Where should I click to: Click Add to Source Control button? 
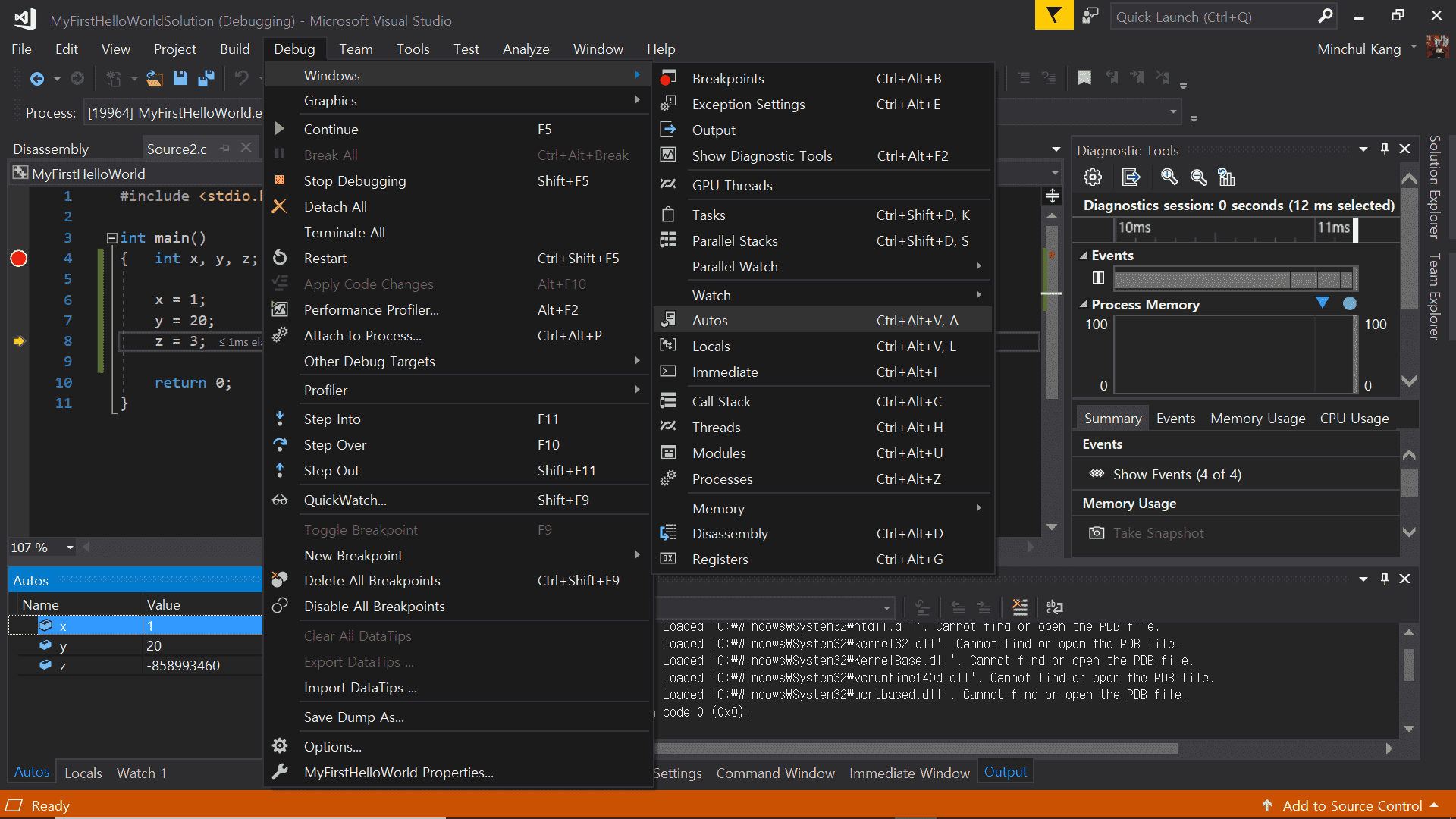1351,805
